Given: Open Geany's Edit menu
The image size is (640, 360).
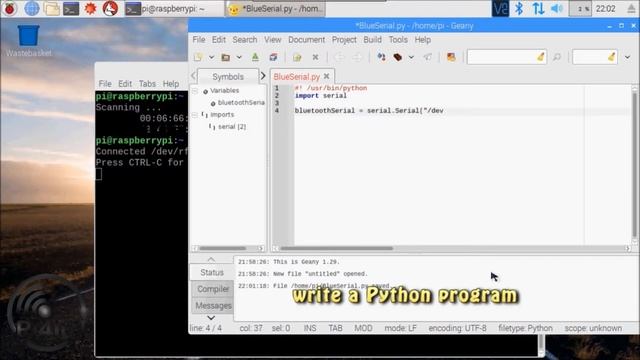Looking at the screenshot, I should pos(218,40).
